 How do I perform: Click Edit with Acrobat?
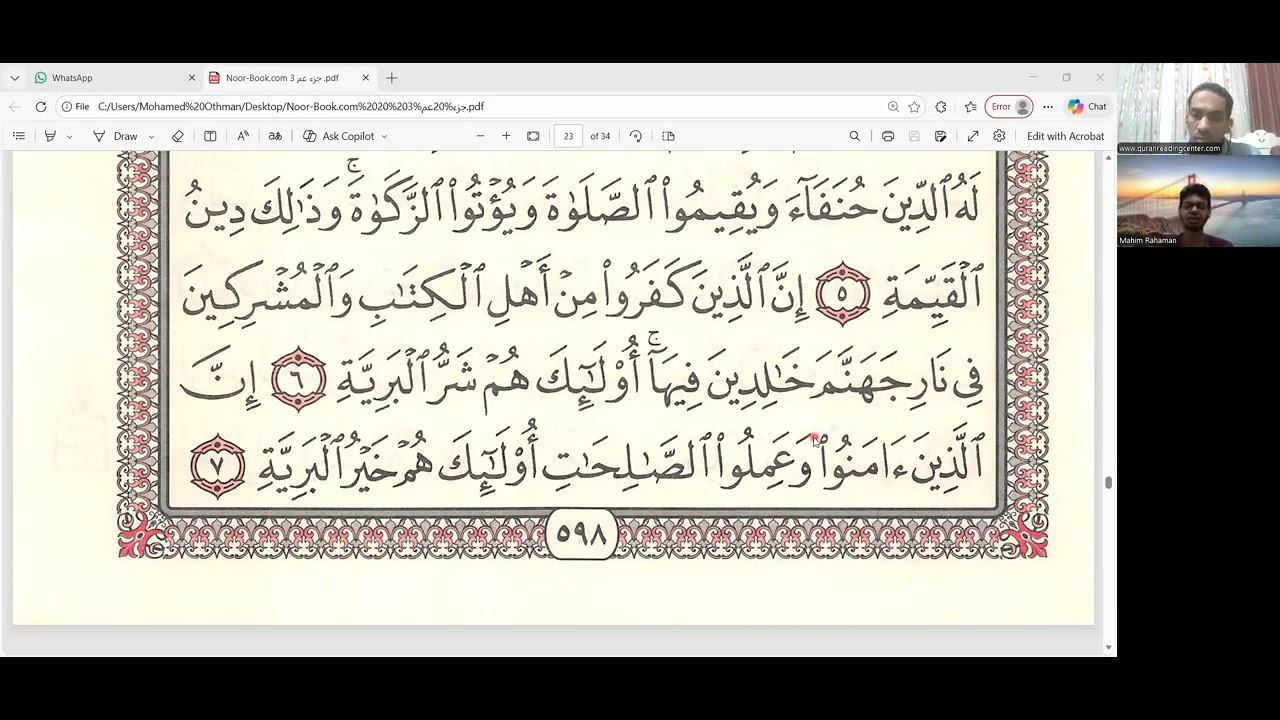1065,136
